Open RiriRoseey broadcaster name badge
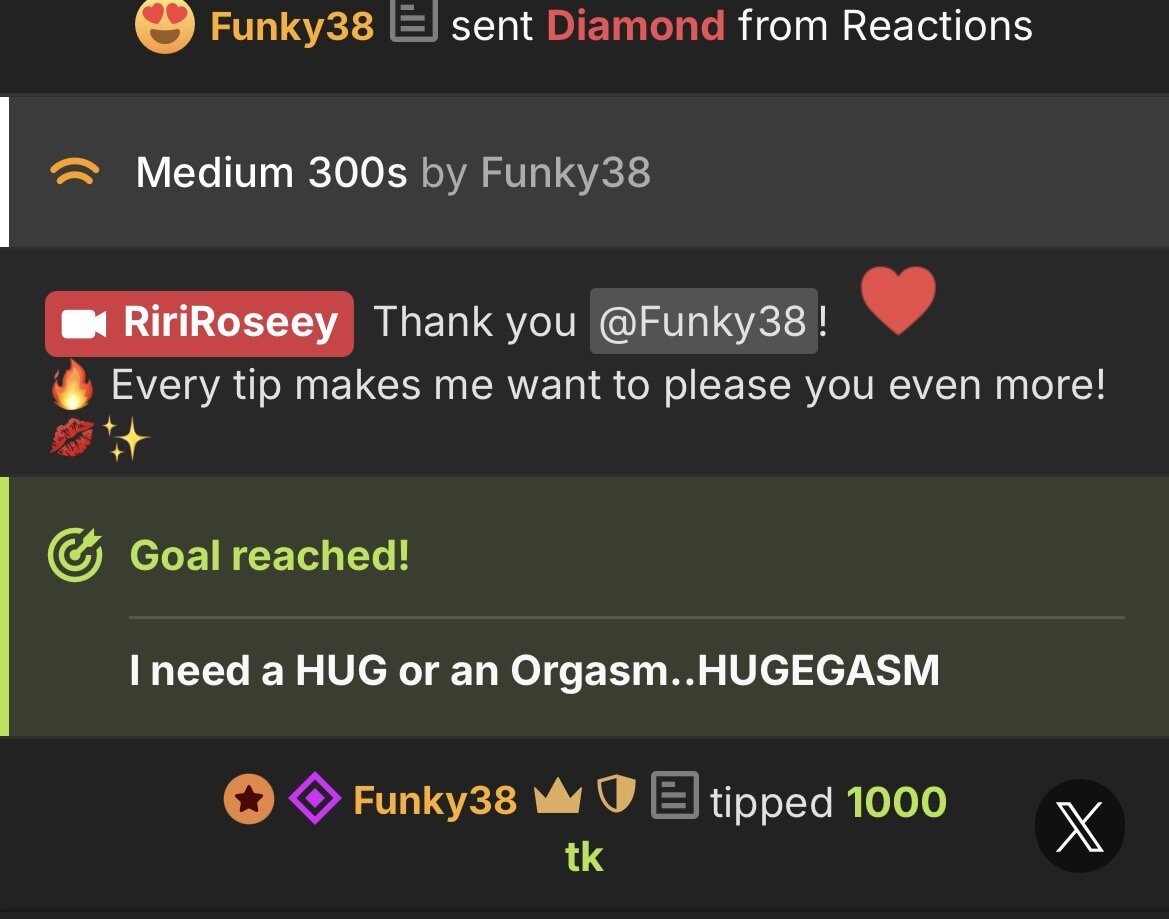Image resolution: width=1169 pixels, height=919 pixels. (199, 323)
